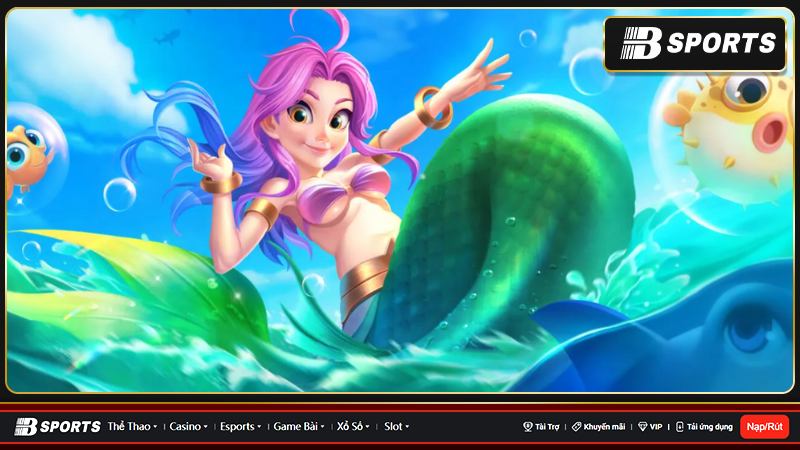Open the Esports menu
Screen dimensions: 800x450
tap(237, 427)
